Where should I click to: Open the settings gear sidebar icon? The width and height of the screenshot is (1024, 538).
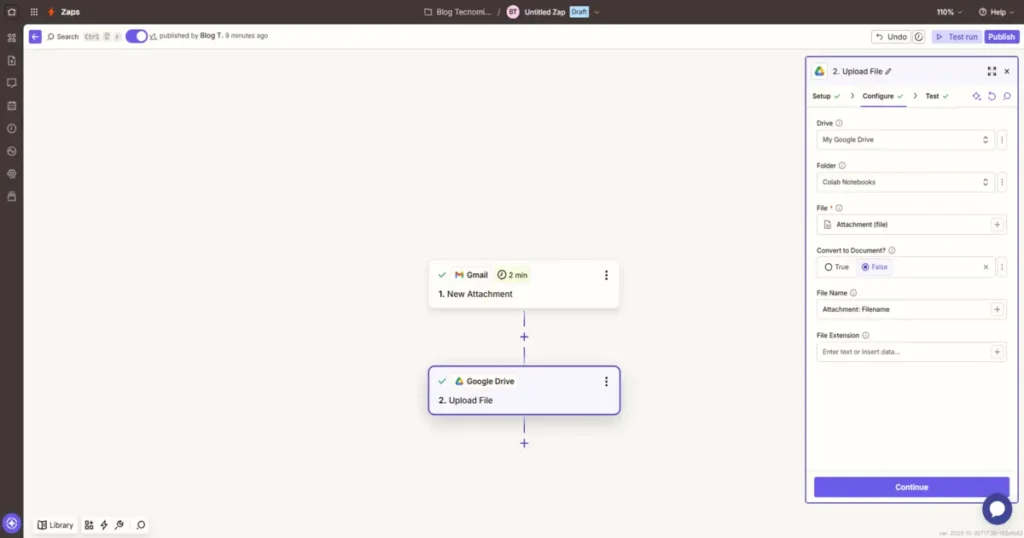[x=12, y=174]
